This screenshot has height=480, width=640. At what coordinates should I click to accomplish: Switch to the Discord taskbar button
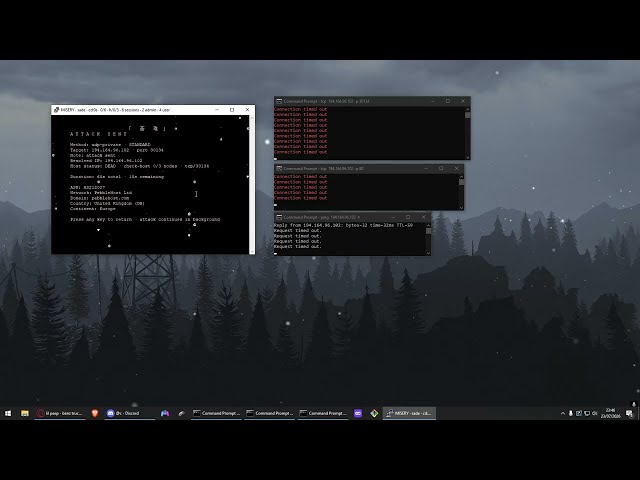tap(129, 413)
